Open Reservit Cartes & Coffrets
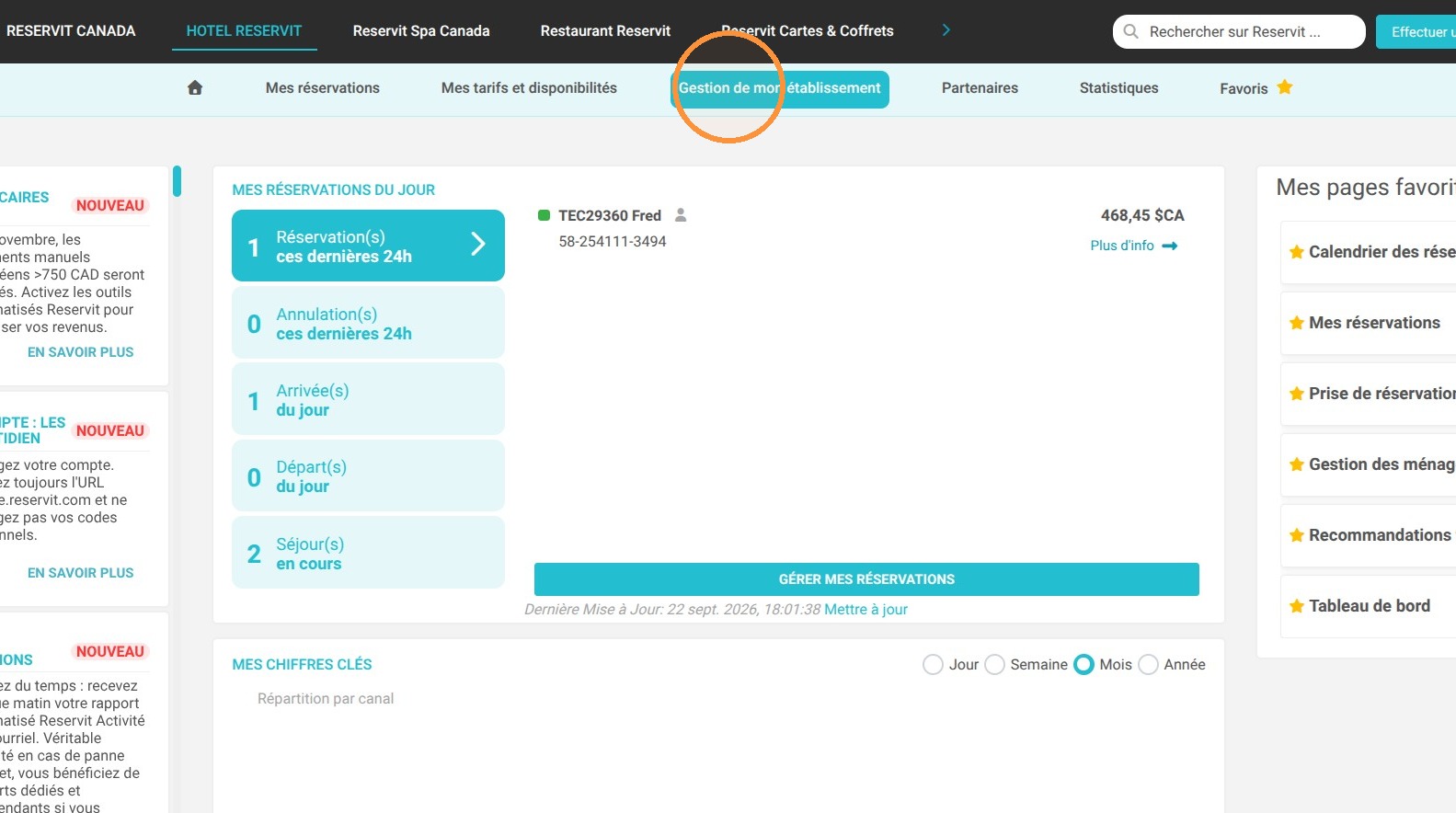Viewport: 1456px width, 813px height. click(808, 30)
